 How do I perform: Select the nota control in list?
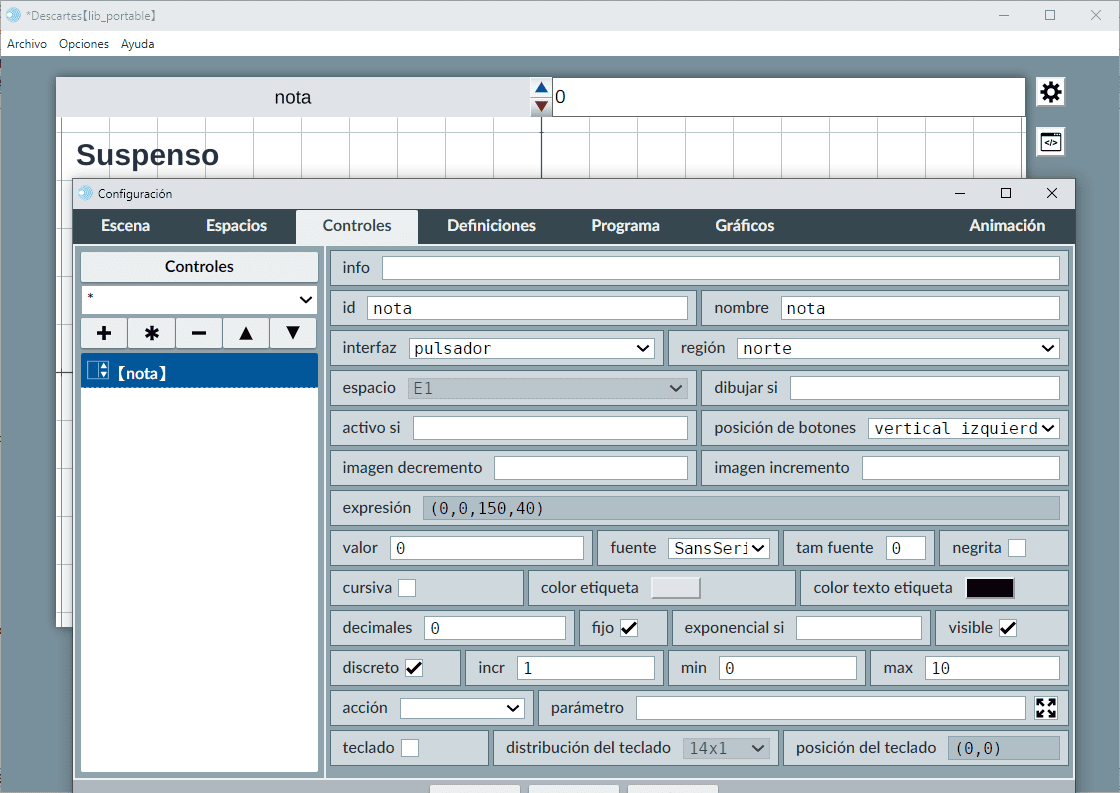click(199, 372)
